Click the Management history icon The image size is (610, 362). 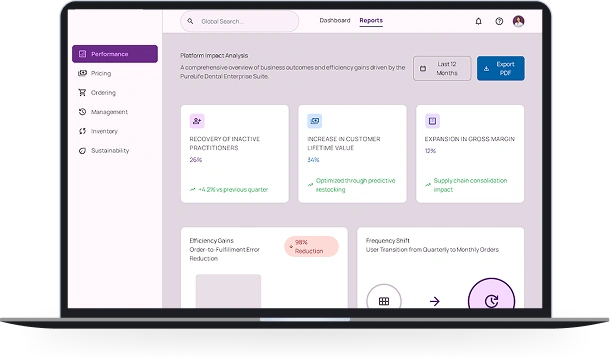click(x=82, y=112)
